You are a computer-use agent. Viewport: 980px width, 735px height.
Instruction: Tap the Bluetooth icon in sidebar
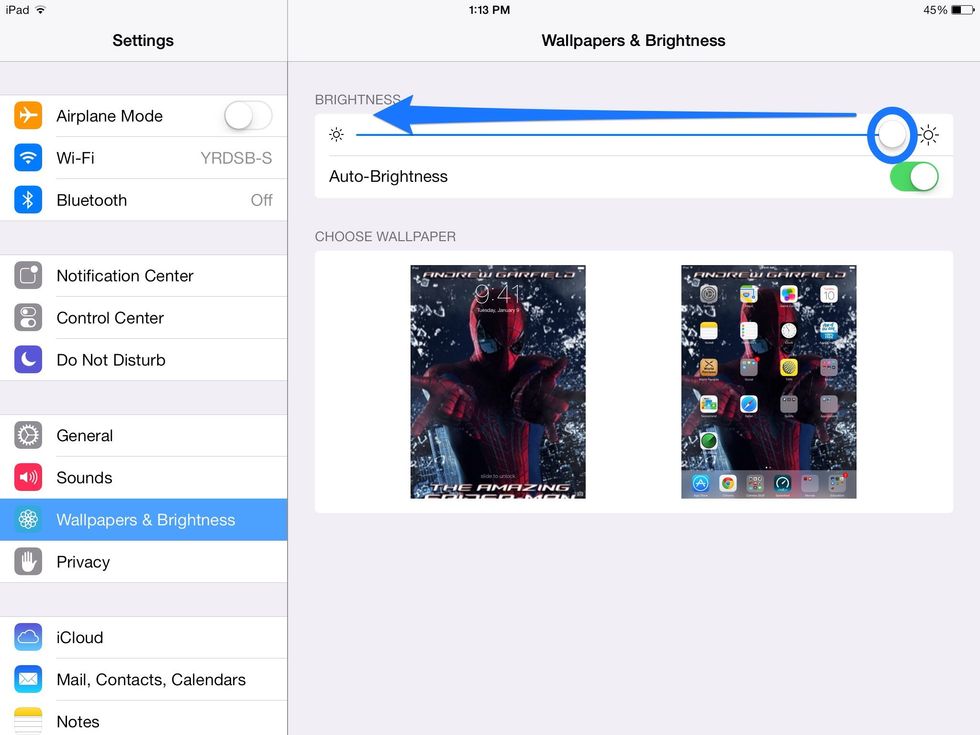(28, 200)
